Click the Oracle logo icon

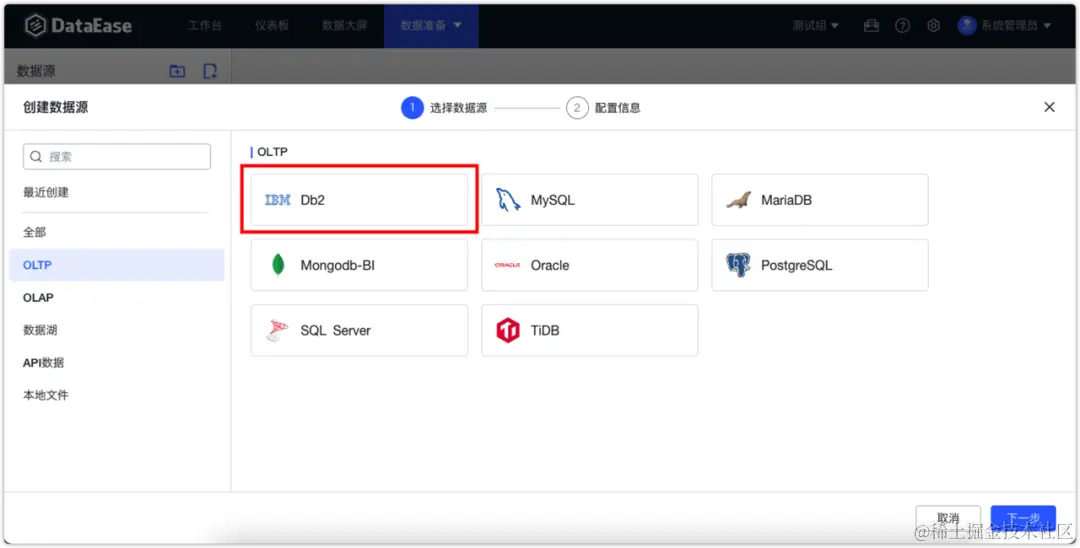[508, 265]
